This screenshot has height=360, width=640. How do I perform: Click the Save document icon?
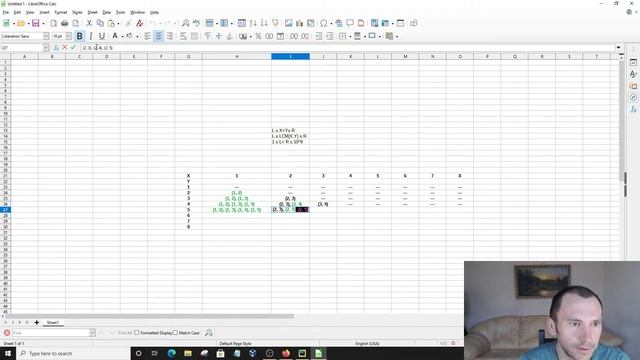[36, 23]
